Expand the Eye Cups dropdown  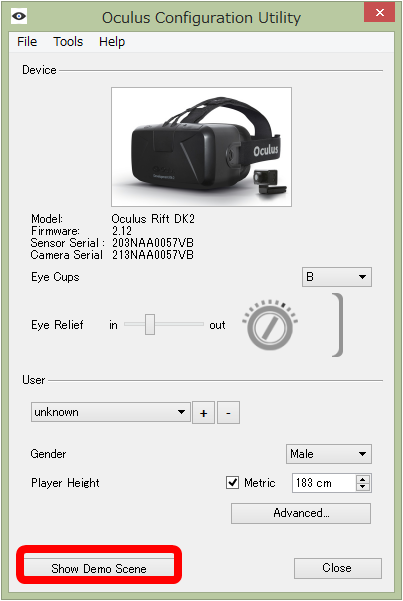tap(337, 277)
